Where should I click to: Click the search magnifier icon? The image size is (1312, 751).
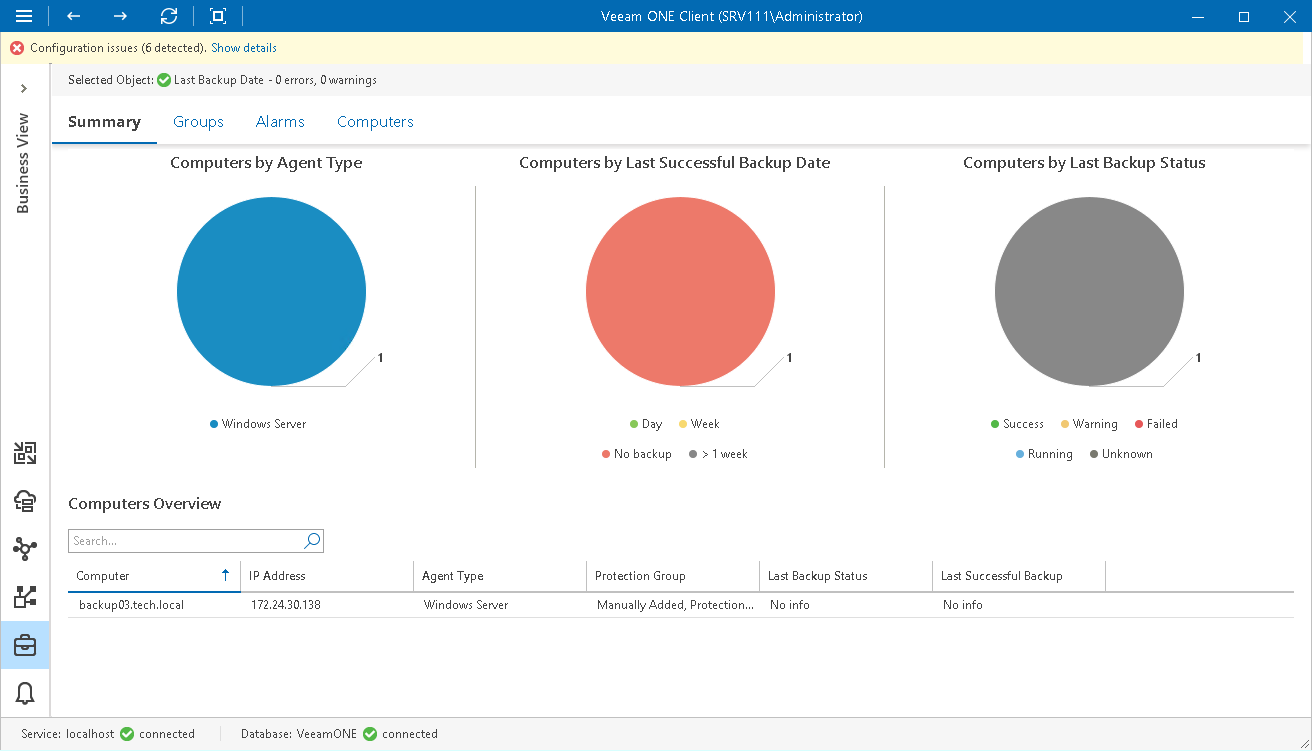tap(312, 541)
